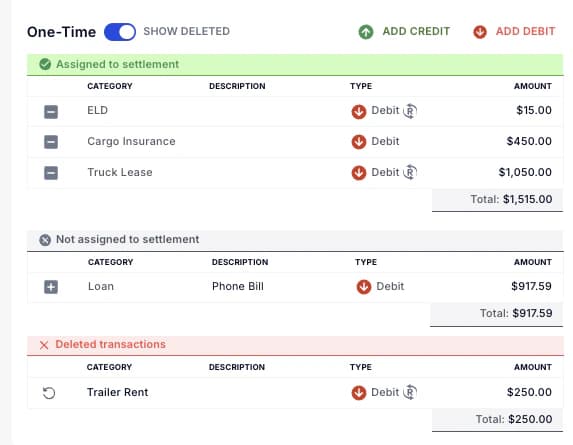Click the debit arrow icon in Cargo Insurance row

click(359, 142)
